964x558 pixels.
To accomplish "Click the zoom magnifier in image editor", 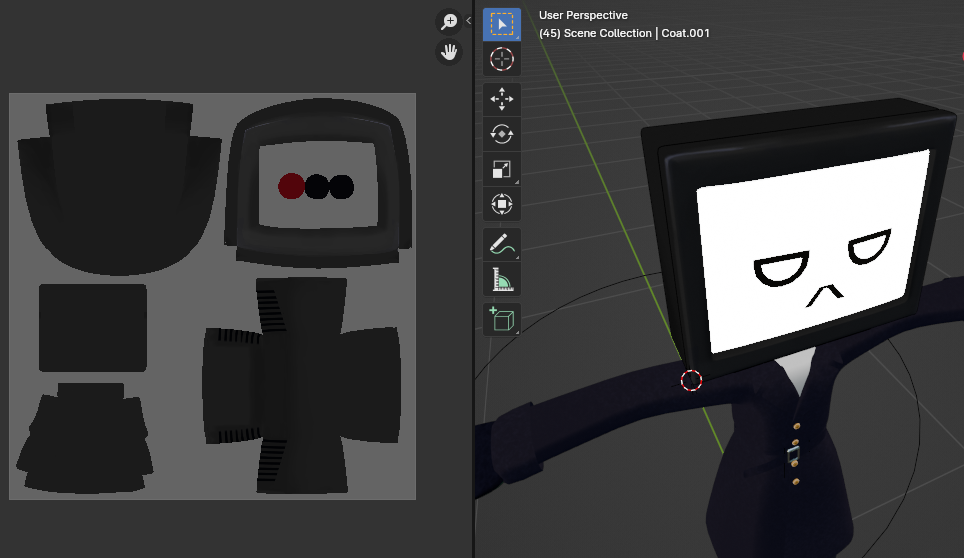I will 449,22.
